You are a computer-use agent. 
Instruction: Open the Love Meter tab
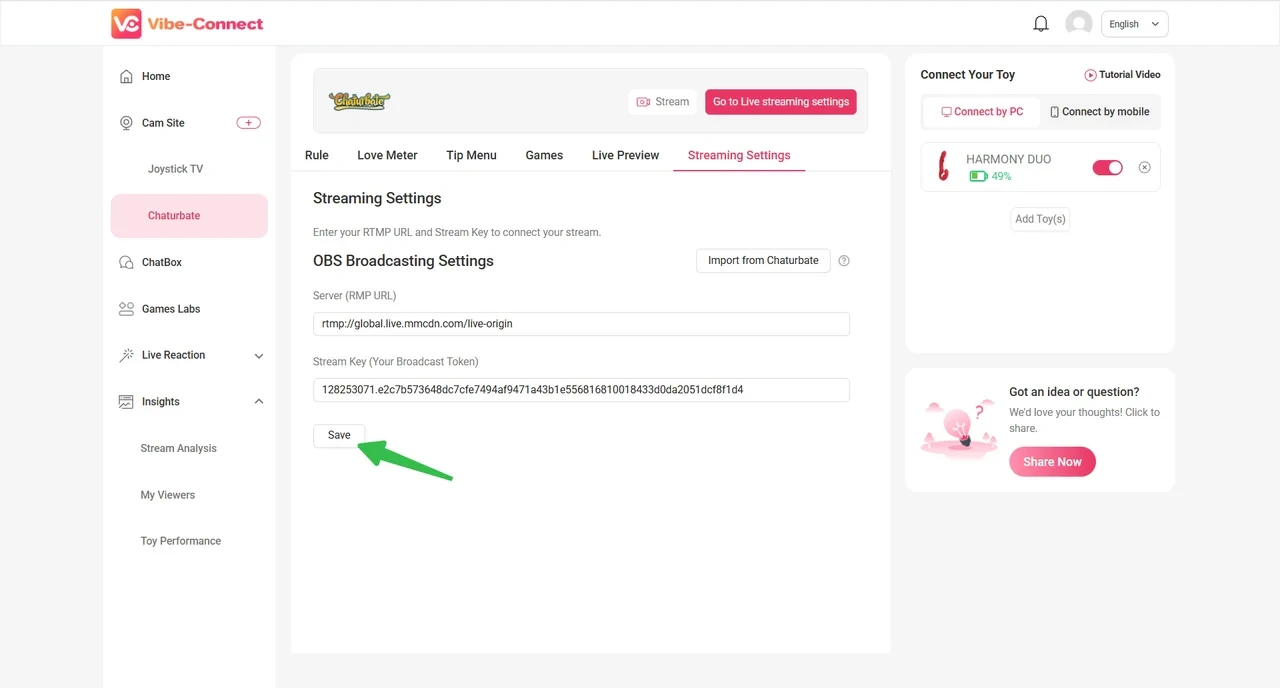tap(387, 155)
